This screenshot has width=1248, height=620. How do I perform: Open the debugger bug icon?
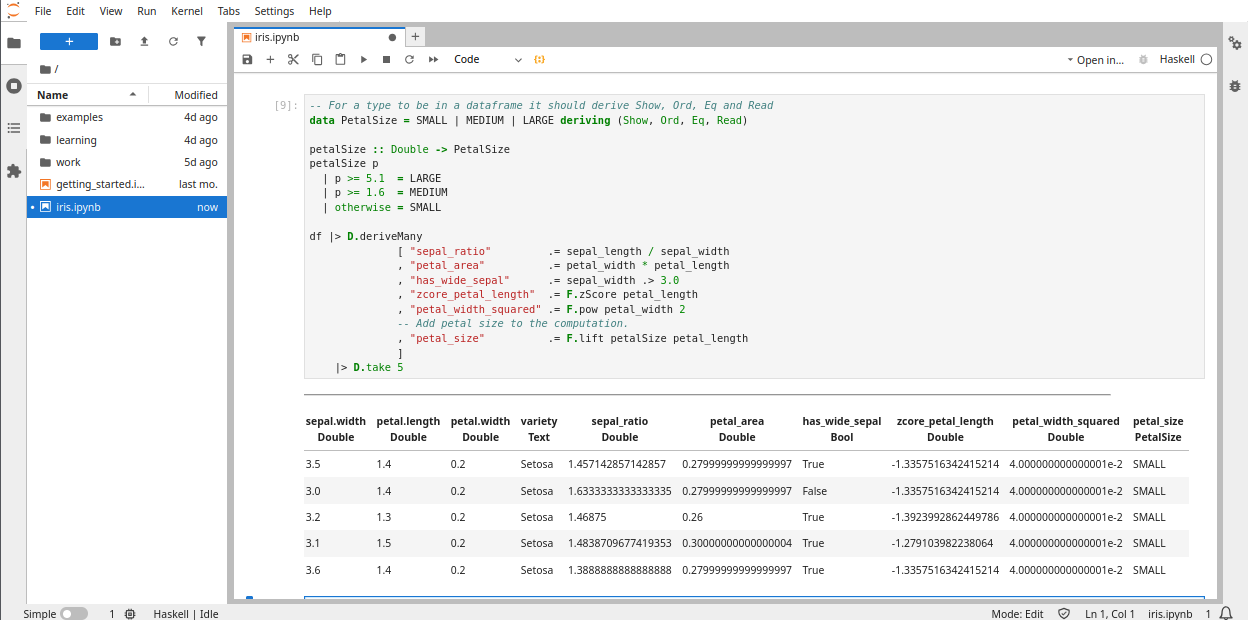point(1143,60)
